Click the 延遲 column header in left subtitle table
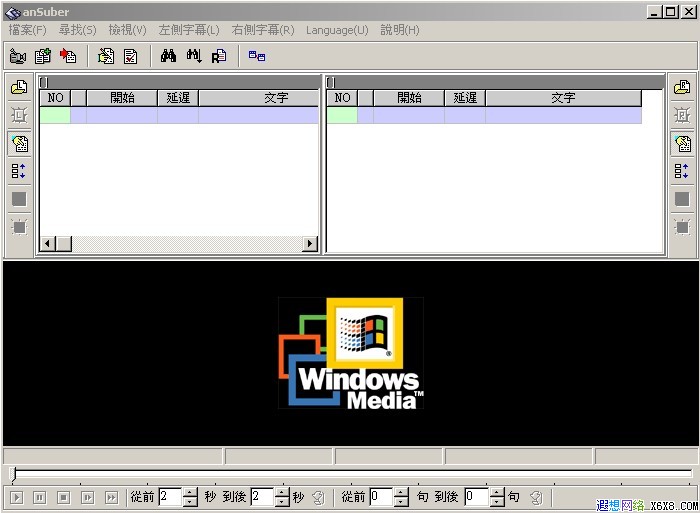 coord(178,98)
